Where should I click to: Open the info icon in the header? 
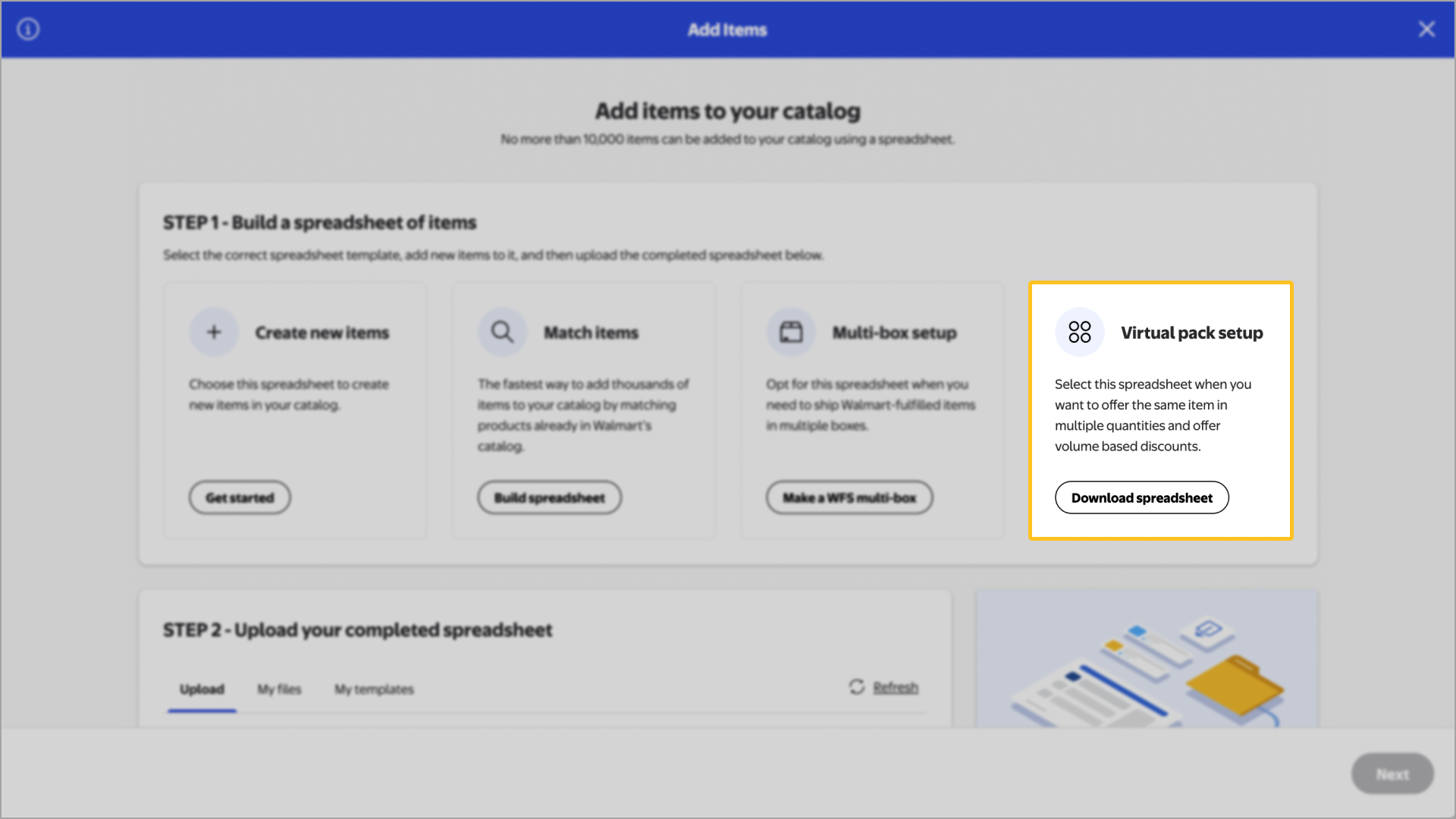[28, 29]
